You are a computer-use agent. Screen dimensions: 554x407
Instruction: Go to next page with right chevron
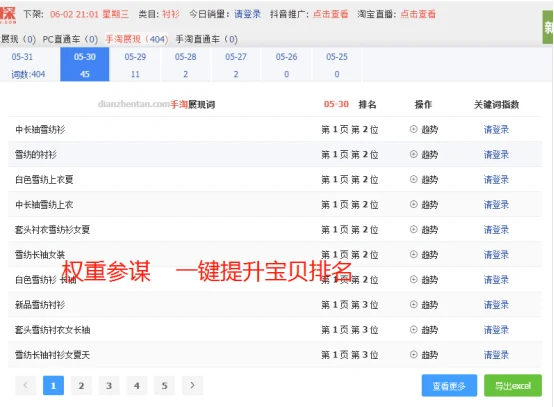click(192, 385)
